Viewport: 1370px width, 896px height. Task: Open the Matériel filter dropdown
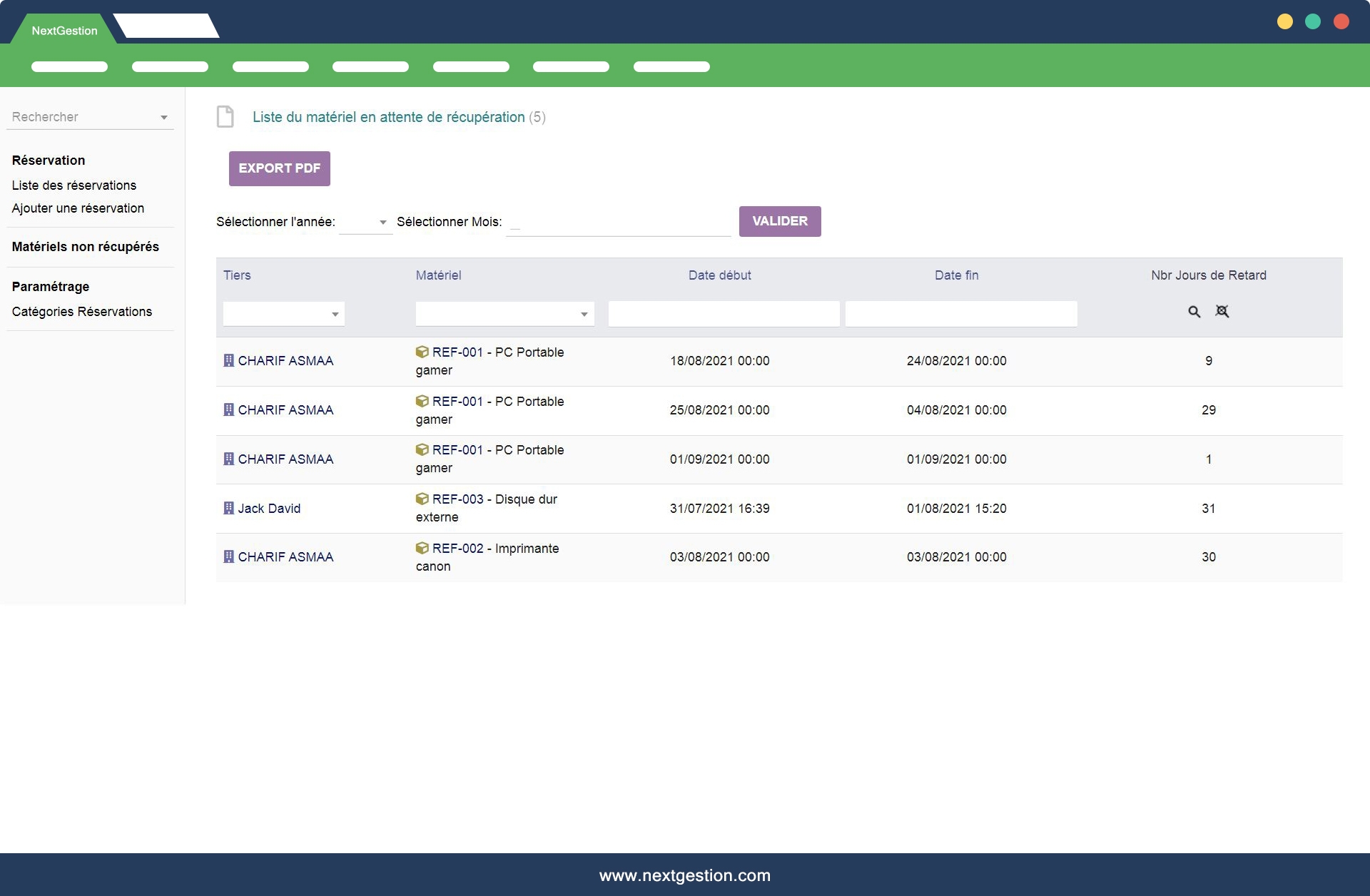584,314
